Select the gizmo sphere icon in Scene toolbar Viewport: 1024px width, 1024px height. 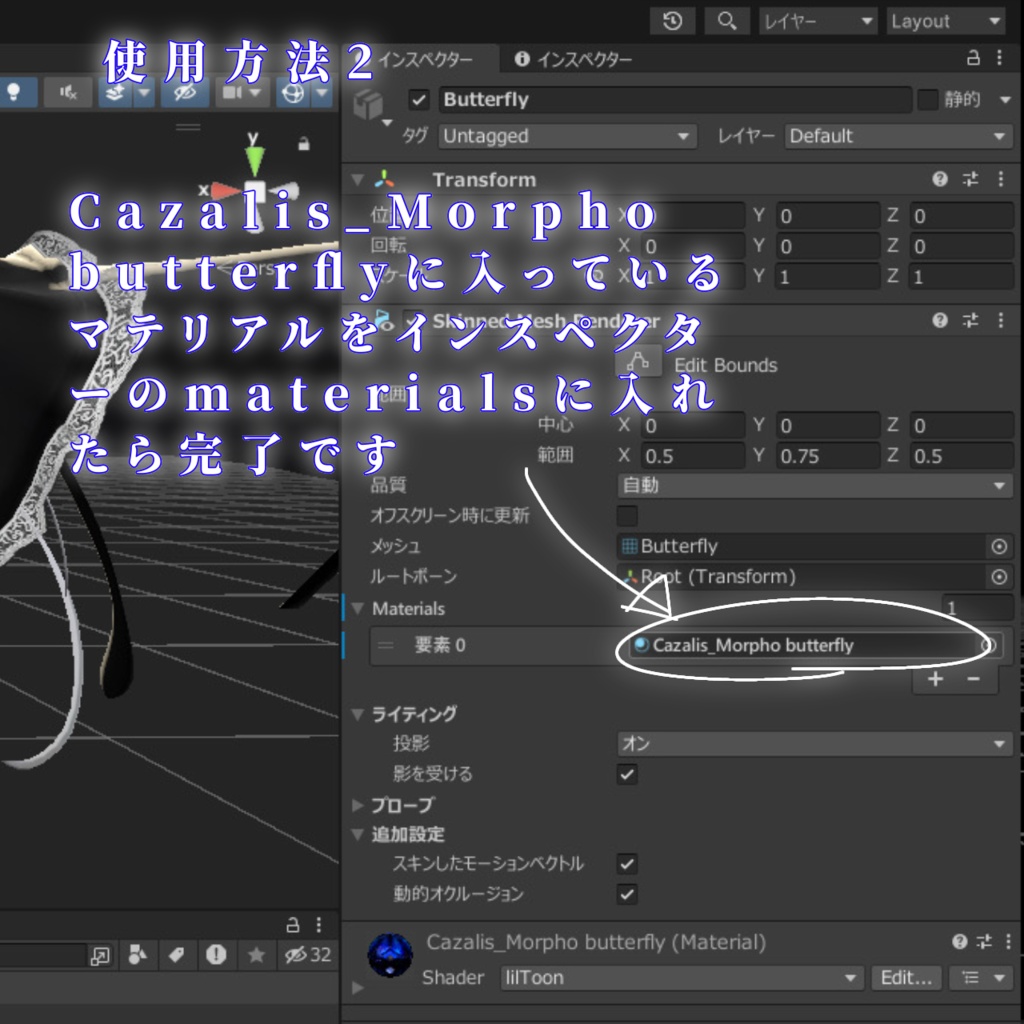point(295,92)
